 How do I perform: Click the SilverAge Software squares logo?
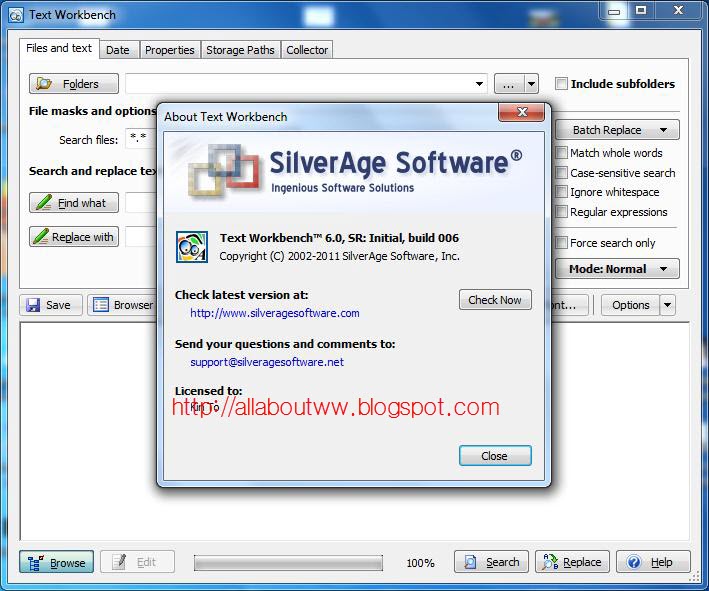click(225, 170)
